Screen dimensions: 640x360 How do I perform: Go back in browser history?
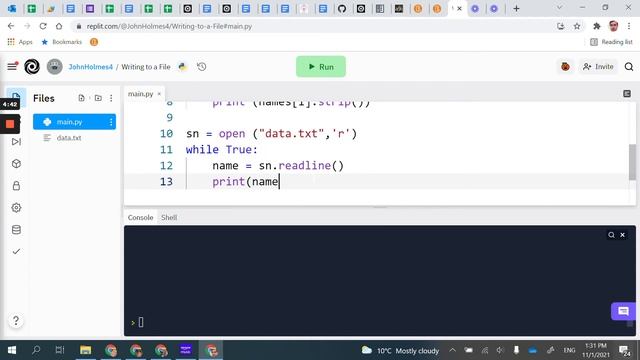11,26
